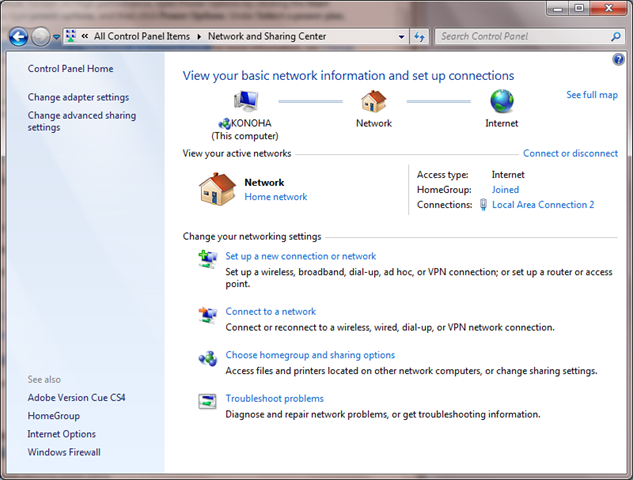Open Change adapter settings

click(78, 97)
